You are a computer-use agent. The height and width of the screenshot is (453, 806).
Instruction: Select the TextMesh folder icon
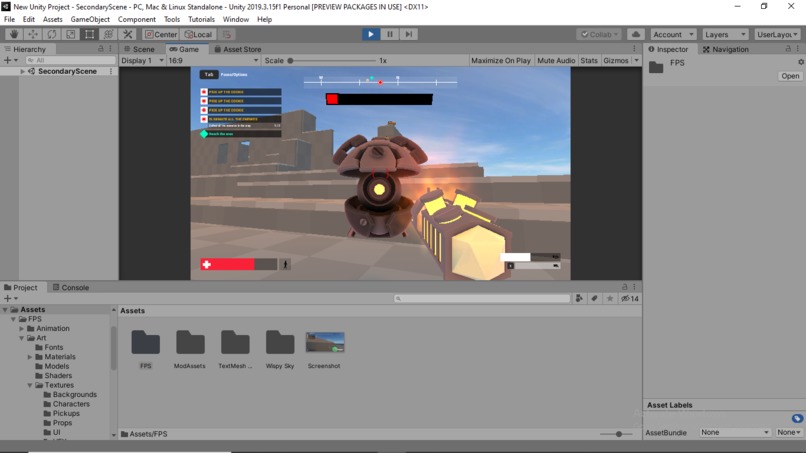(235, 342)
